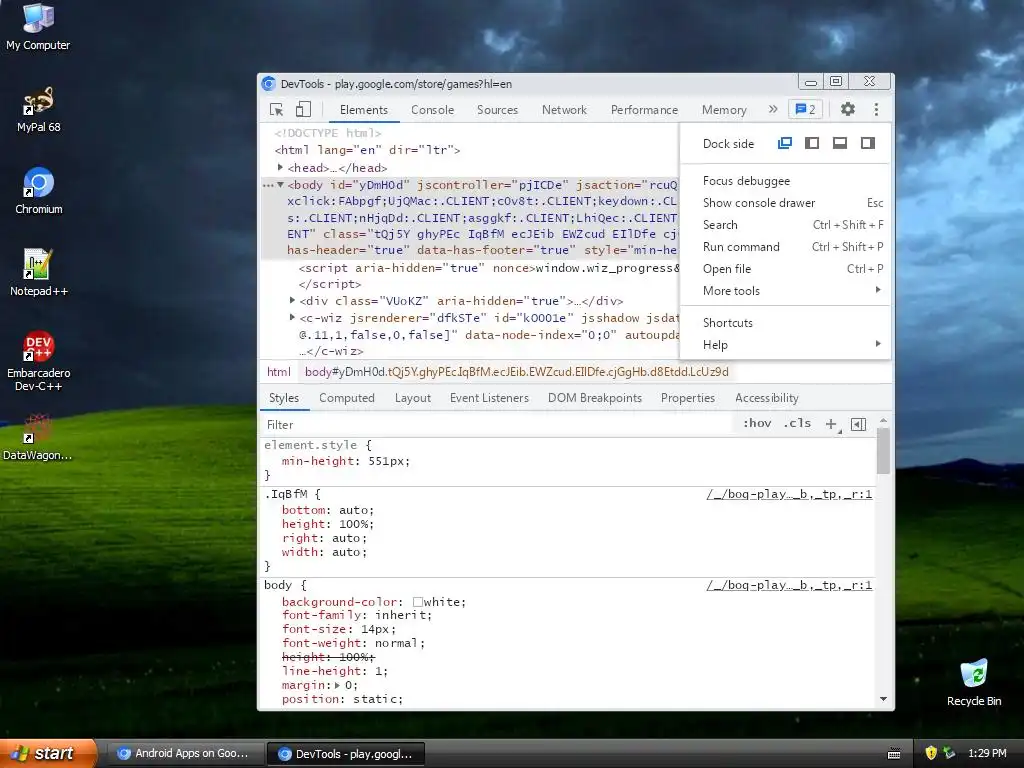1024x768 pixels.
Task: Switch to the Sources tab
Action: pos(497,110)
